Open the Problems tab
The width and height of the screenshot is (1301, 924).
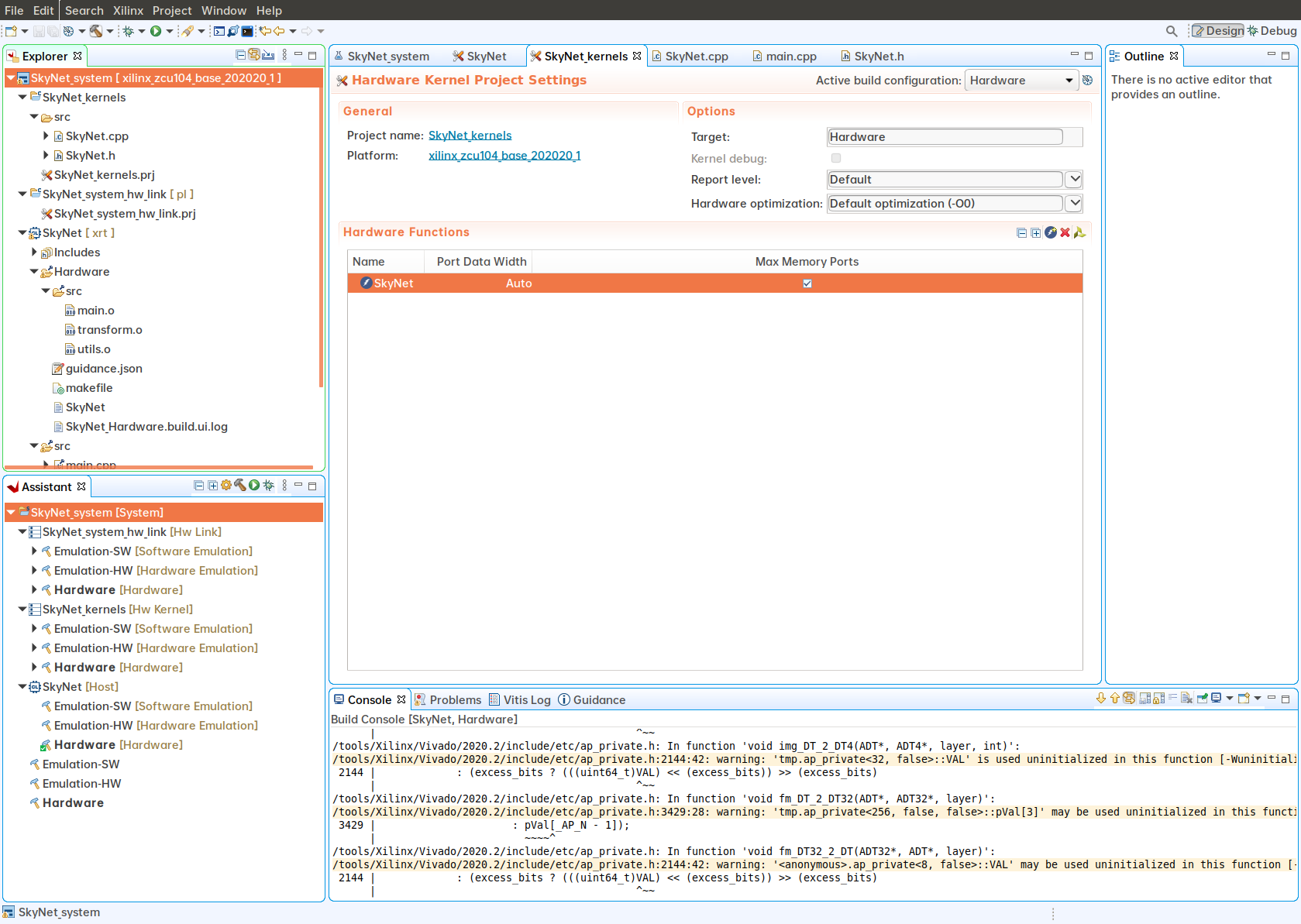[x=448, y=700]
